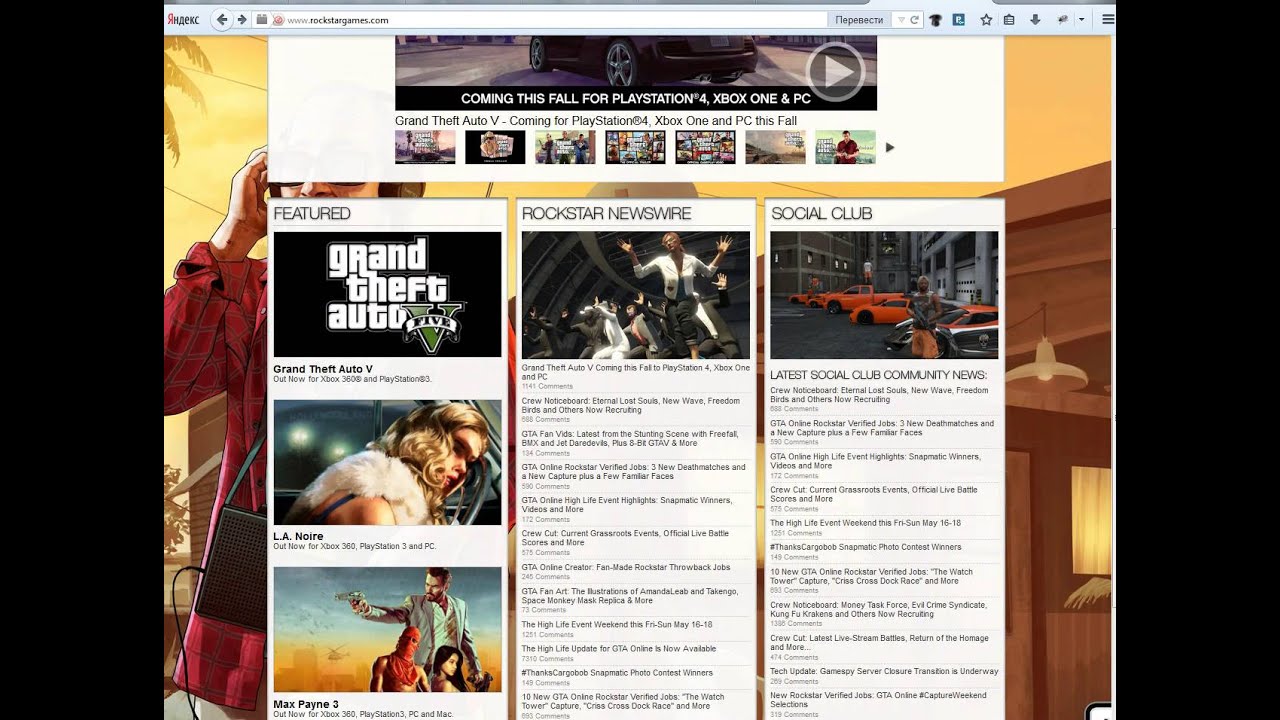Viewport: 1280px width, 720px height.
Task: Expand the toolbar extension dropdown arrow
Action: coord(1081,19)
